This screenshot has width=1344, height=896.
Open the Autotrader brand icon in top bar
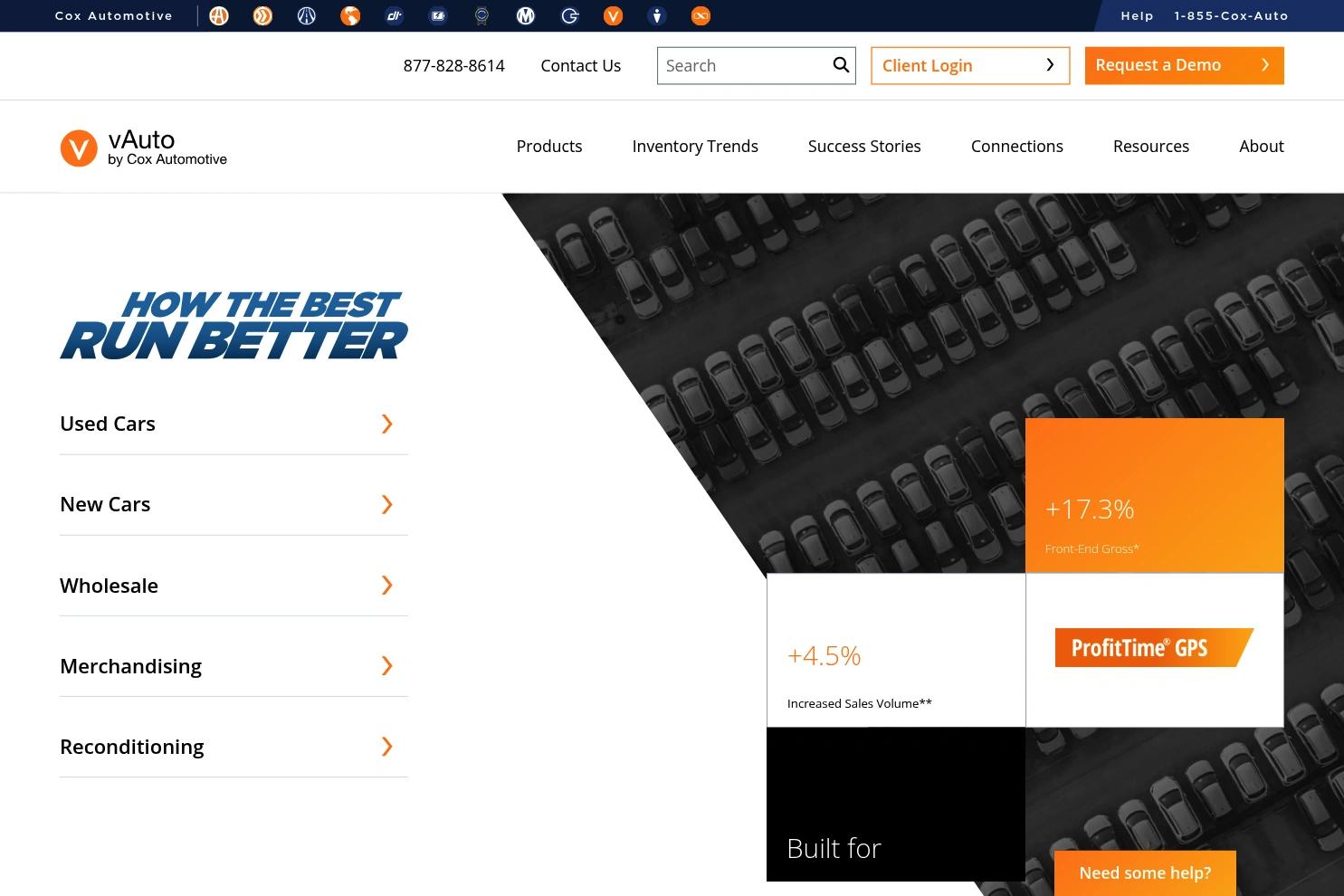(x=219, y=15)
